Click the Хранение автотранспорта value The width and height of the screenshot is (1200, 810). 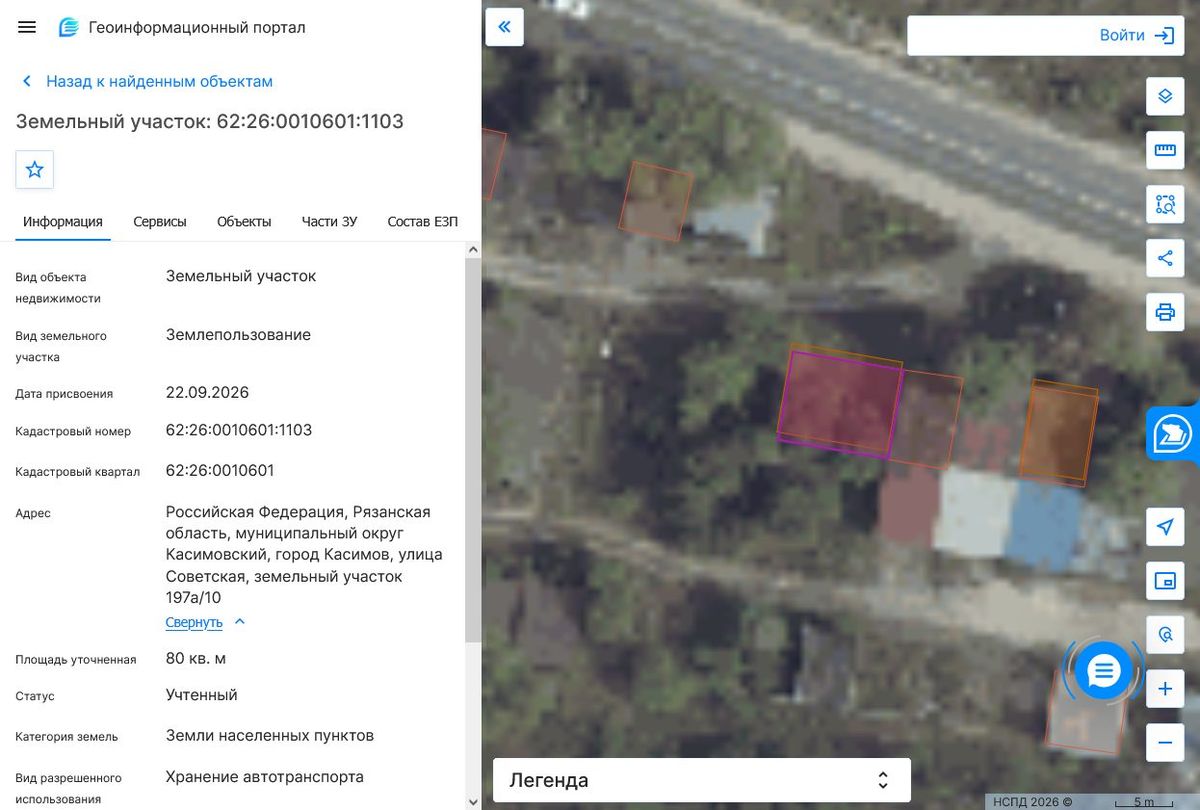tap(265, 776)
